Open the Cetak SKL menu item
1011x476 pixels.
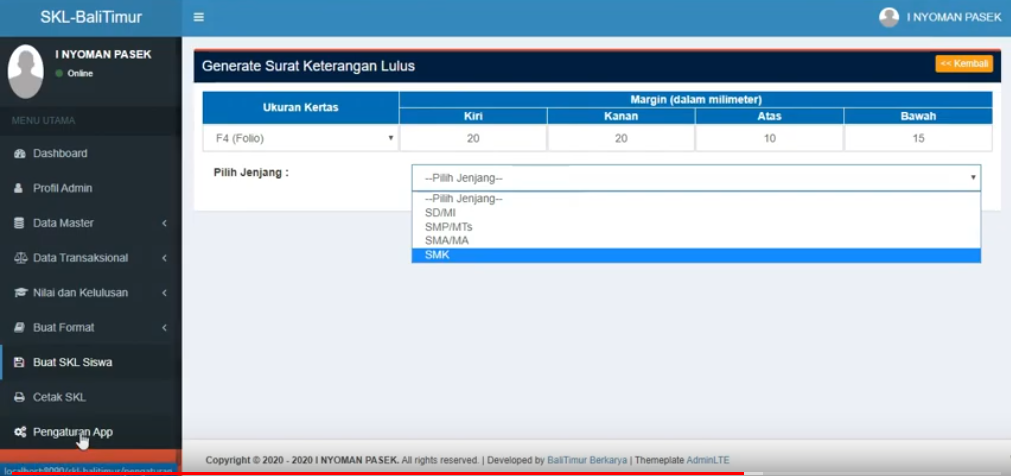click(91, 397)
